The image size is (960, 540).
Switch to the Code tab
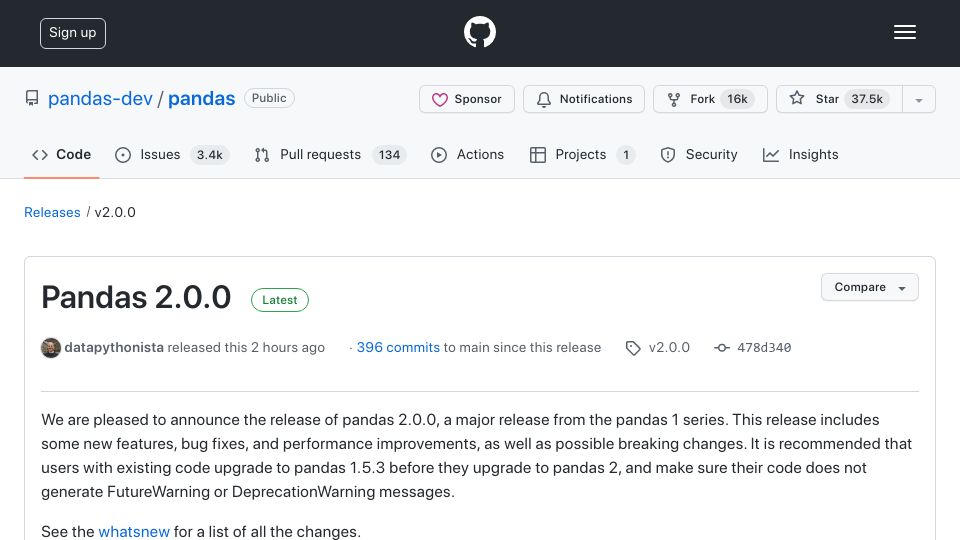click(61, 155)
